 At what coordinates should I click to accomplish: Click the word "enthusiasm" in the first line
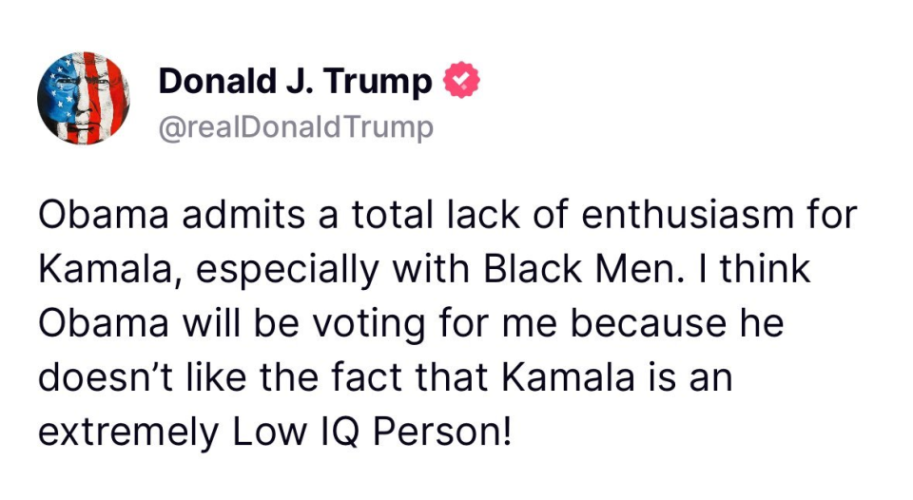pyautogui.click(x=687, y=214)
